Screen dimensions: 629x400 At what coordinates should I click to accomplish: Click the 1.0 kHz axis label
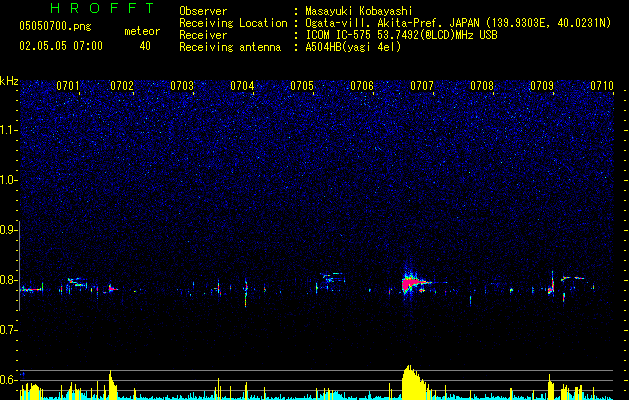pyautogui.click(x=9, y=181)
